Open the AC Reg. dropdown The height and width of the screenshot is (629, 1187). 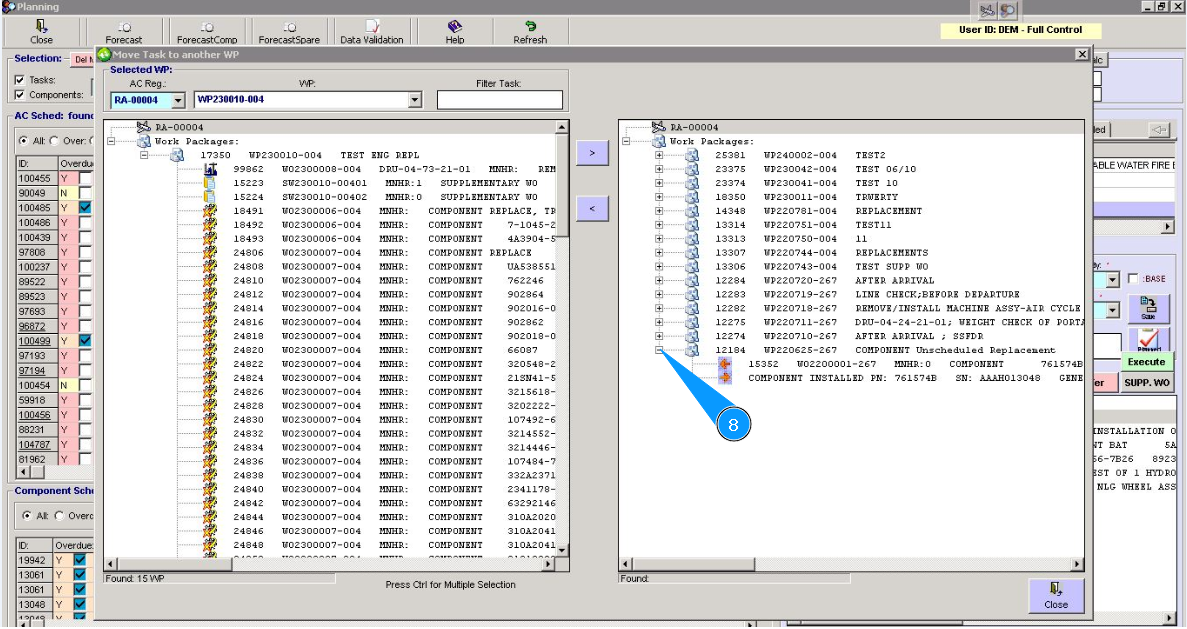coord(178,100)
